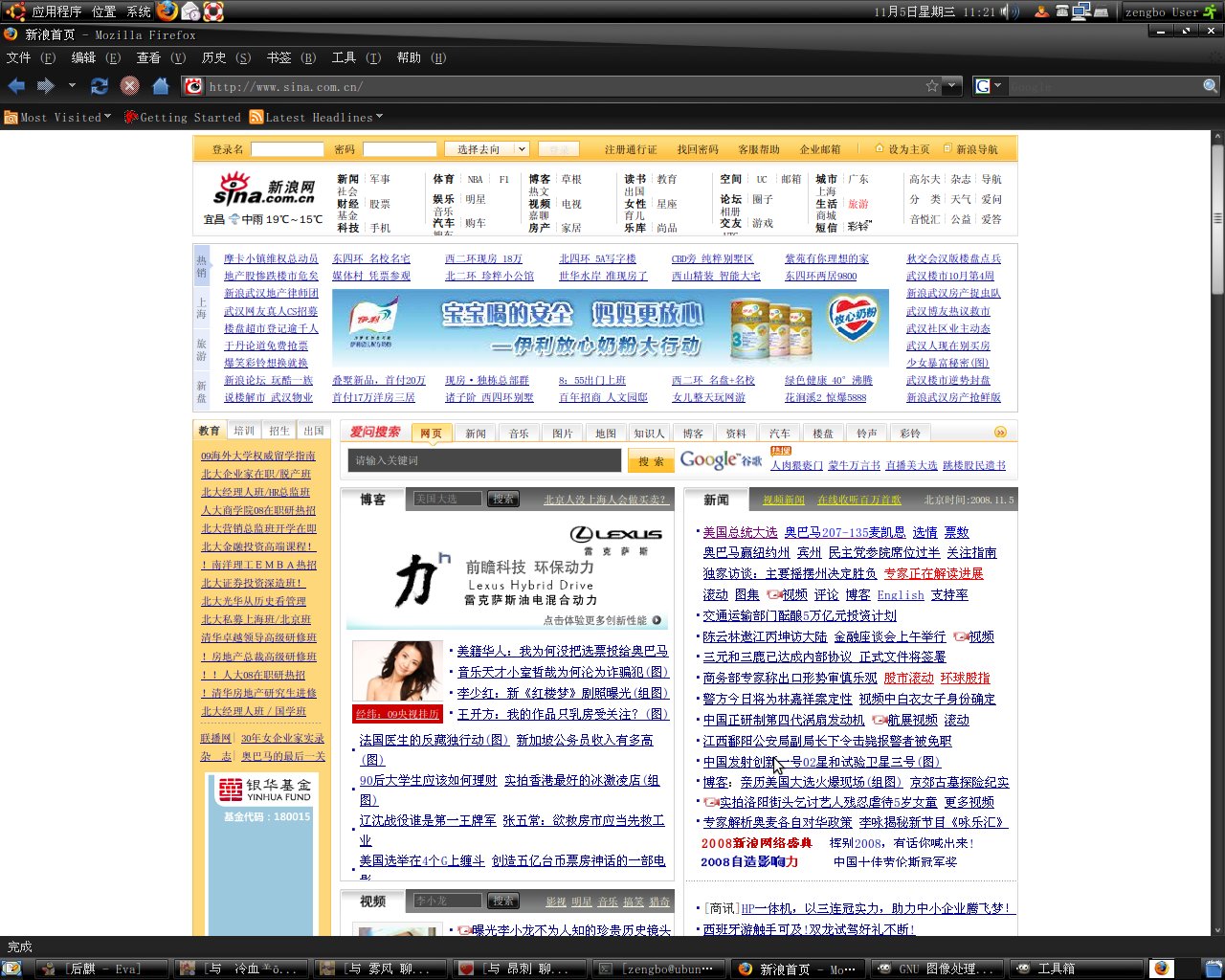Select the 招生 tab in the left sidebar
The width and height of the screenshot is (1225, 980).
click(x=279, y=431)
